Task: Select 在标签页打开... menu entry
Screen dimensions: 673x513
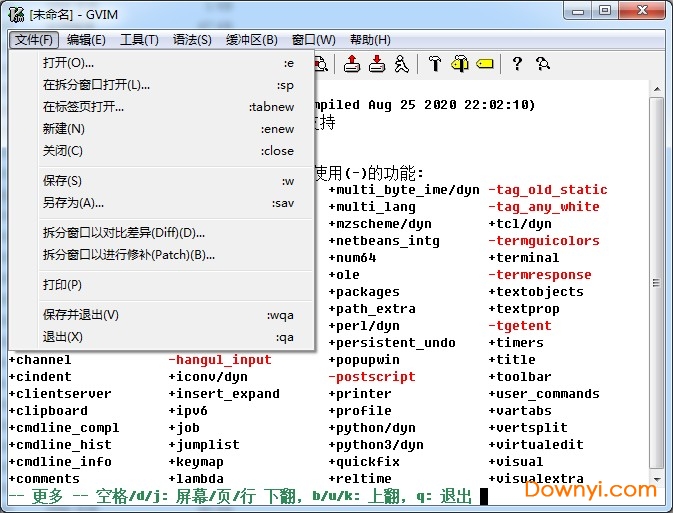Action: [83, 107]
